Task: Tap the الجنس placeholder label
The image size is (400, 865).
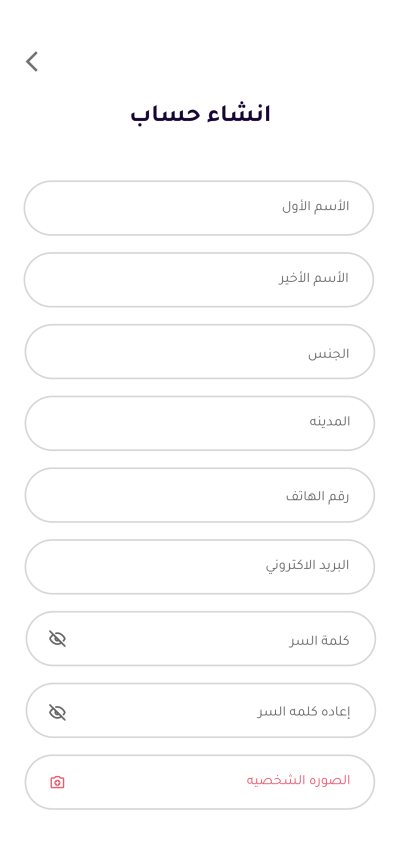Action: (x=328, y=353)
